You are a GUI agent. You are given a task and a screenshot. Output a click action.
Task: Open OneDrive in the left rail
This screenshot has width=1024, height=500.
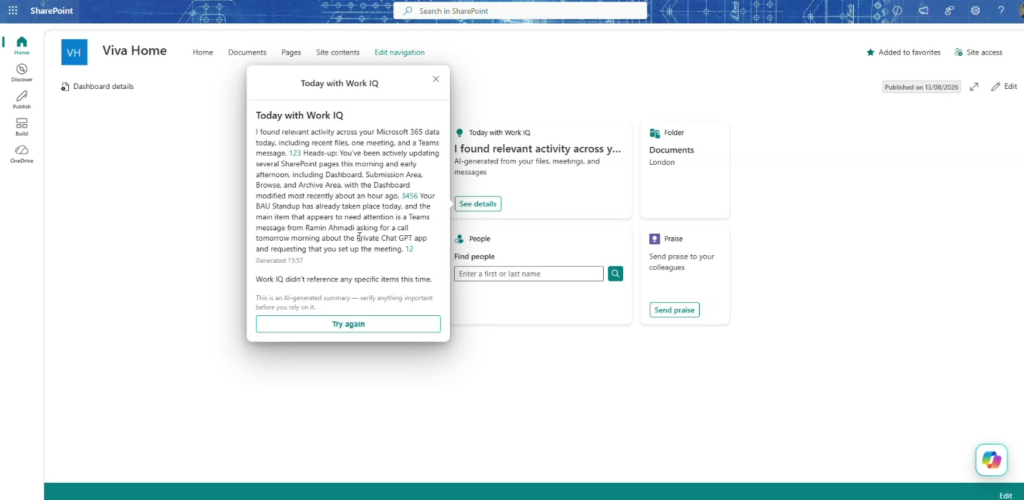tap(22, 154)
